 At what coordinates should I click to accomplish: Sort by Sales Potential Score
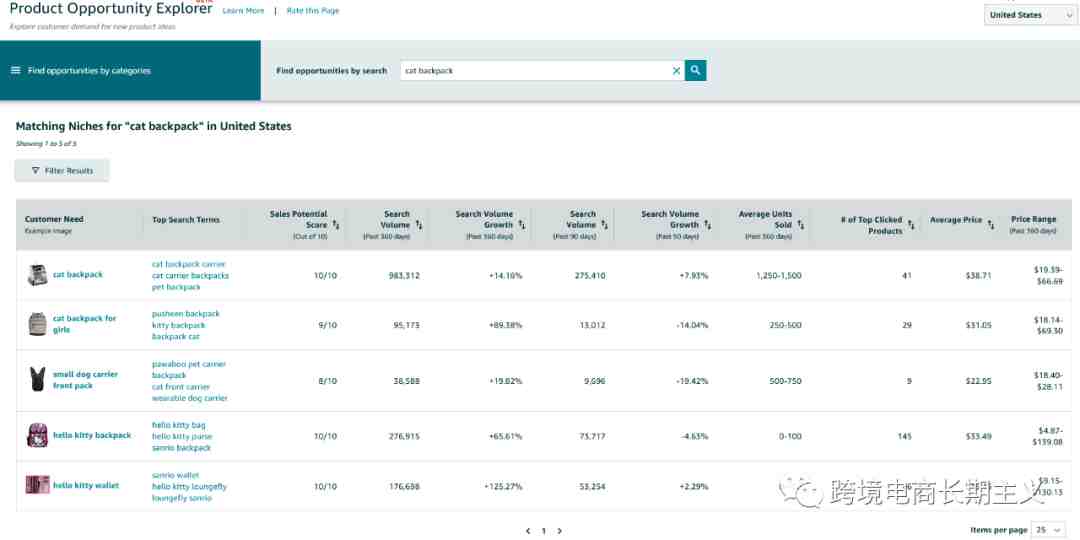(336, 225)
